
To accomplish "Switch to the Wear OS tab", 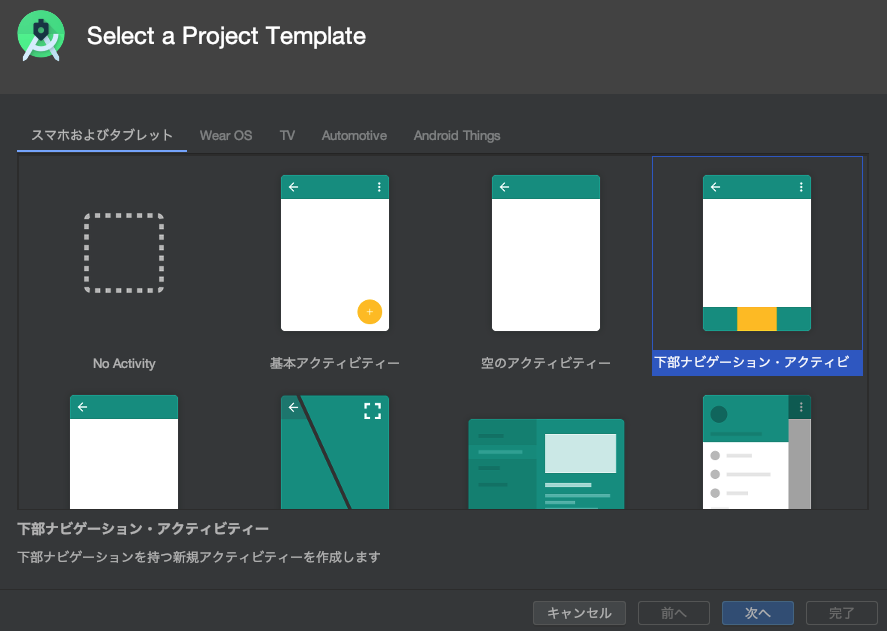I will click(x=226, y=135).
